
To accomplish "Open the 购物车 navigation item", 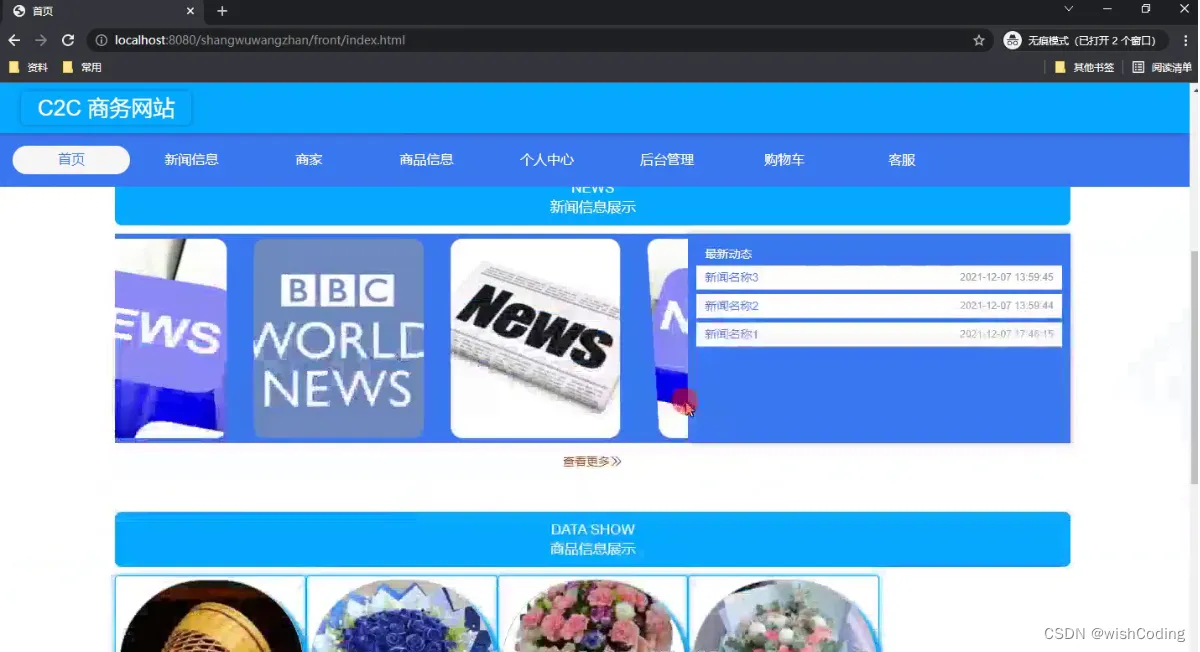I will tap(784, 160).
